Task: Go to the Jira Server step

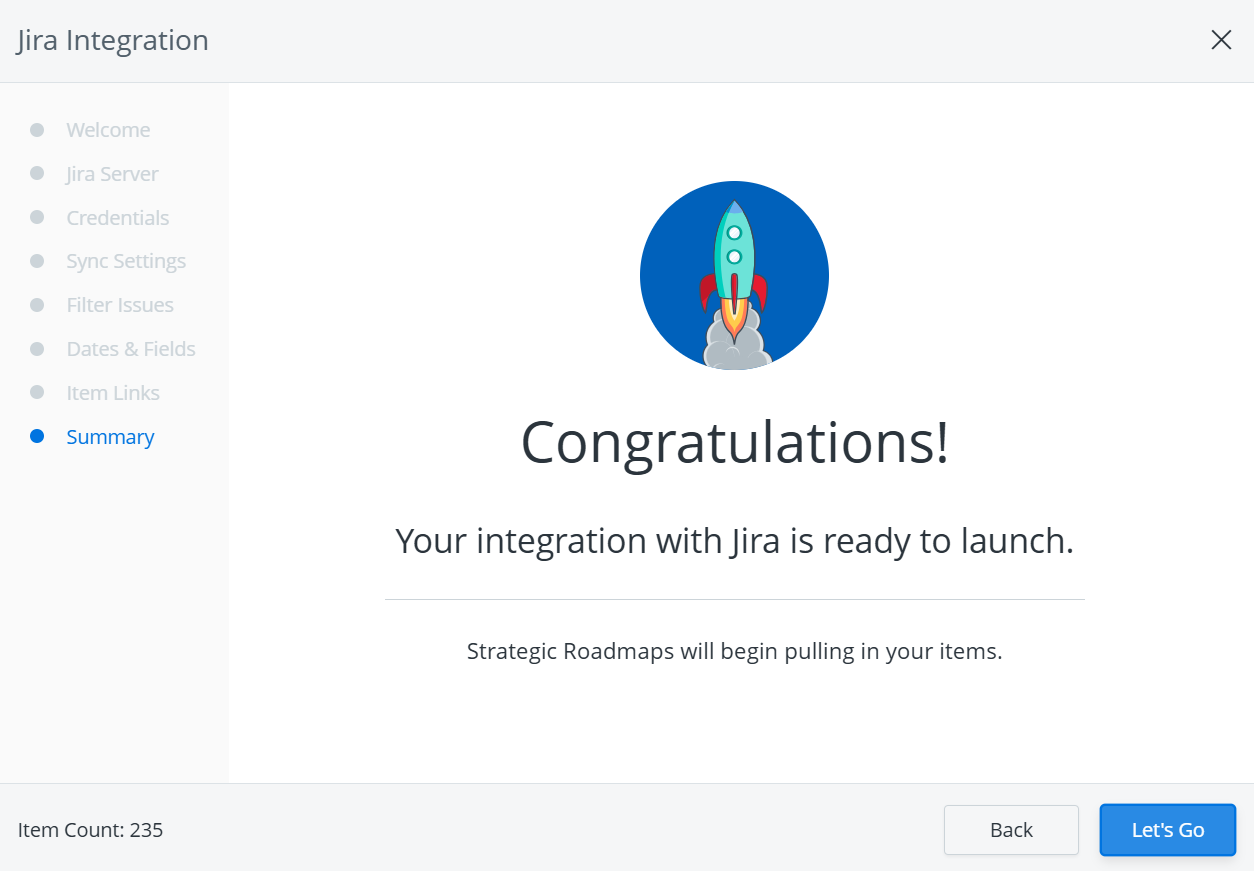Action: (x=112, y=173)
